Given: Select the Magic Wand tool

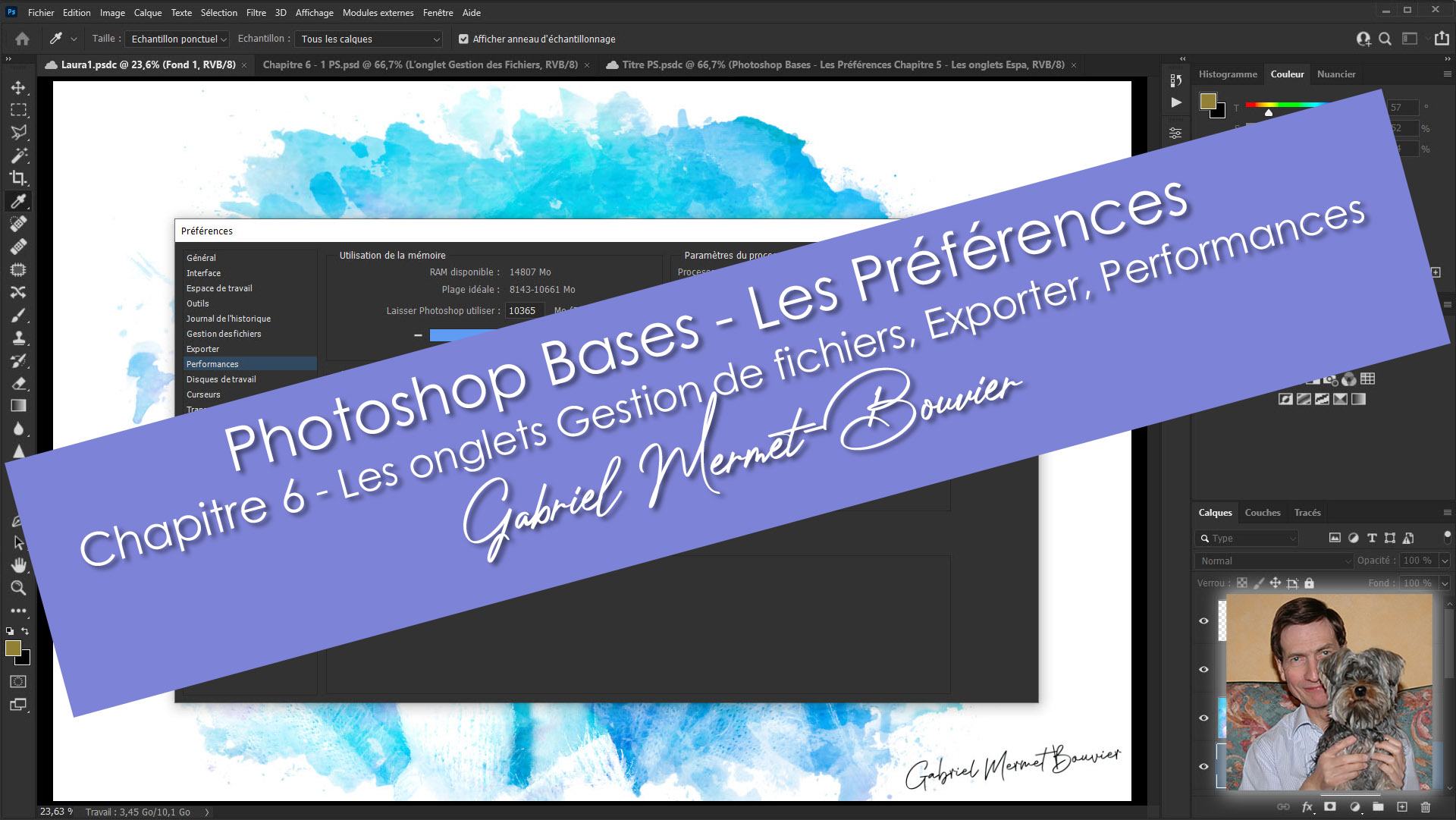Looking at the screenshot, I should click(x=18, y=156).
